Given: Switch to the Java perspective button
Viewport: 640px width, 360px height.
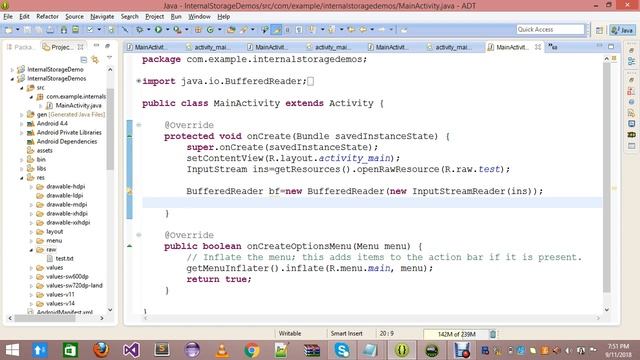Looking at the screenshot, I should click(622, 30).
